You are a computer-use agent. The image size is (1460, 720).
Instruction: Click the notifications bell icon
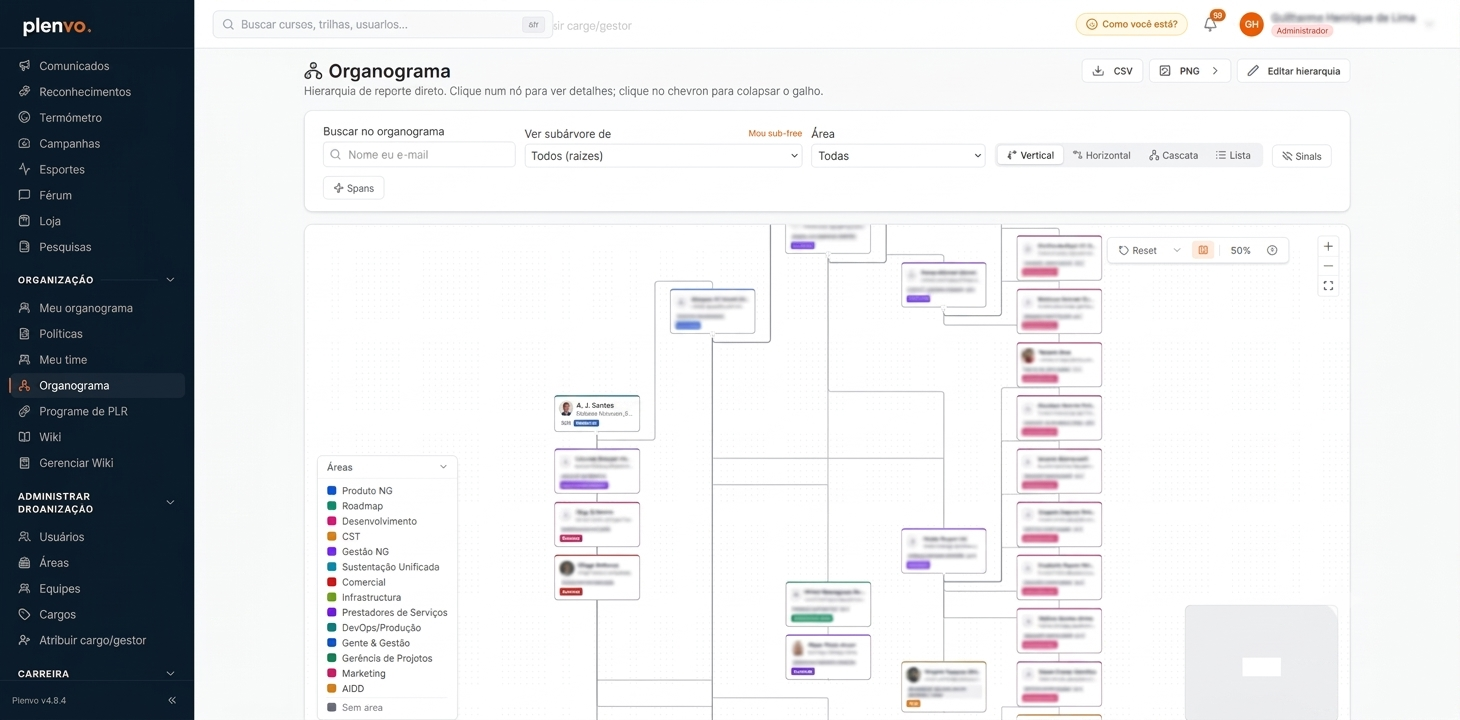(x=1210, y=24)
